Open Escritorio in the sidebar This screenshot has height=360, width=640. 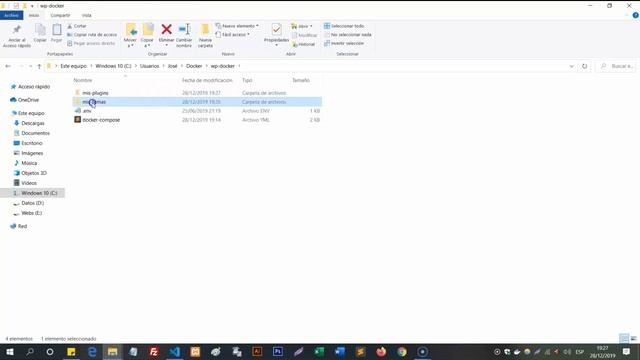click(x=32, y=143)
